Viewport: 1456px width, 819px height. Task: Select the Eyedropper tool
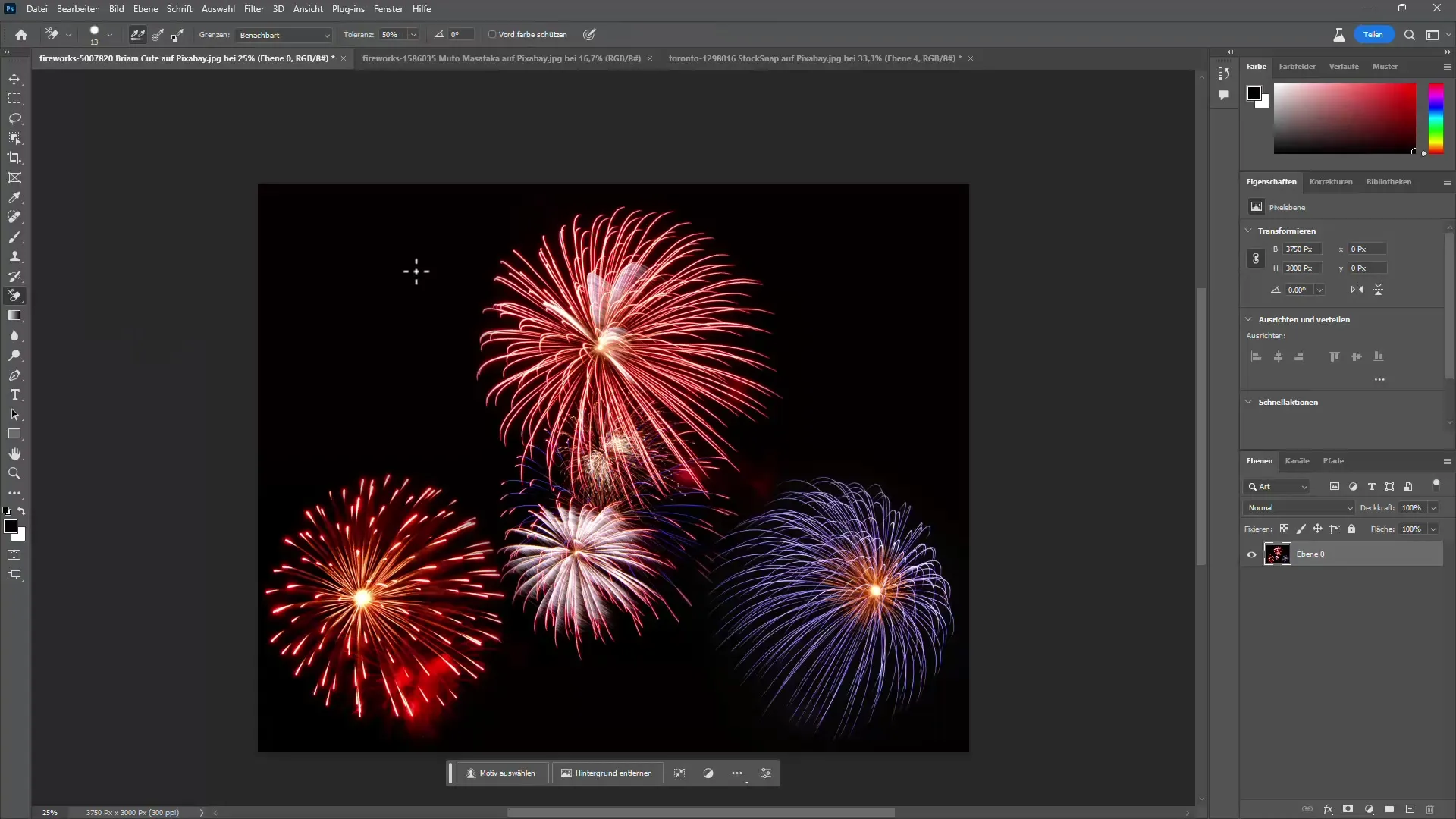(x=14, y=197)
